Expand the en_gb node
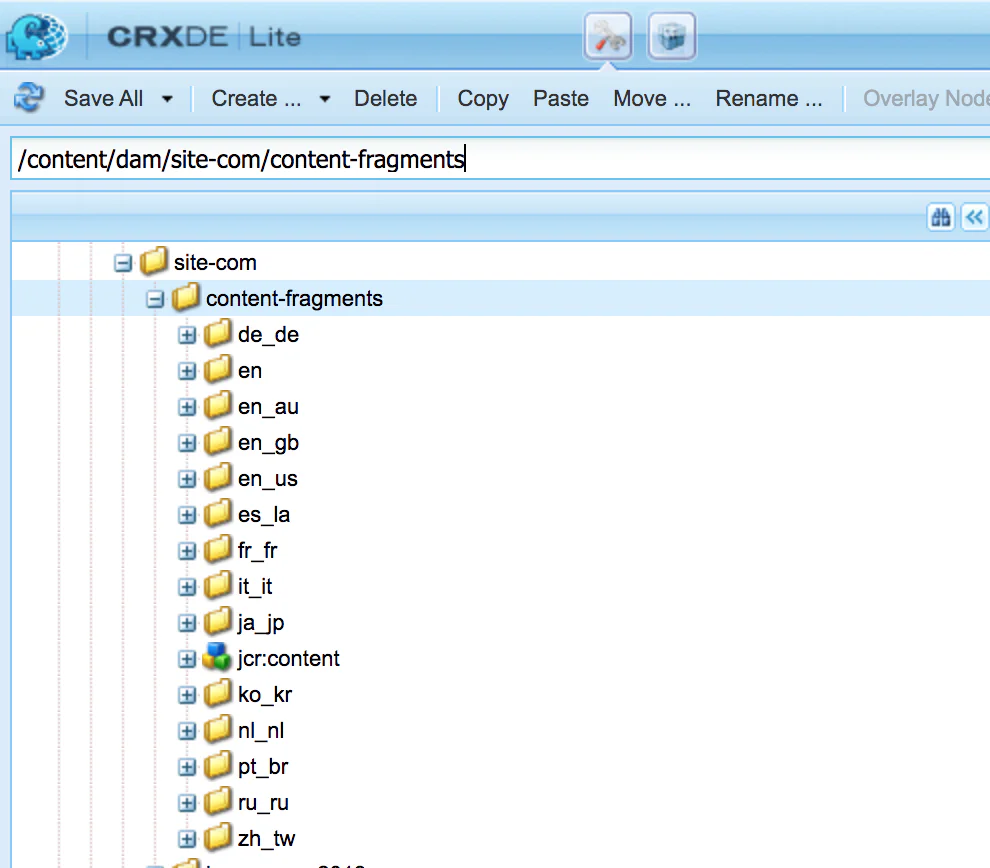 tap(187, 443)
